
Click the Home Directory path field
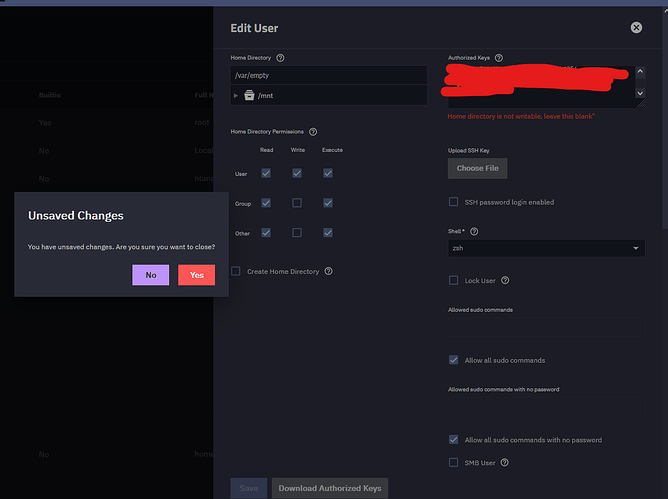[x=328, y=76]
